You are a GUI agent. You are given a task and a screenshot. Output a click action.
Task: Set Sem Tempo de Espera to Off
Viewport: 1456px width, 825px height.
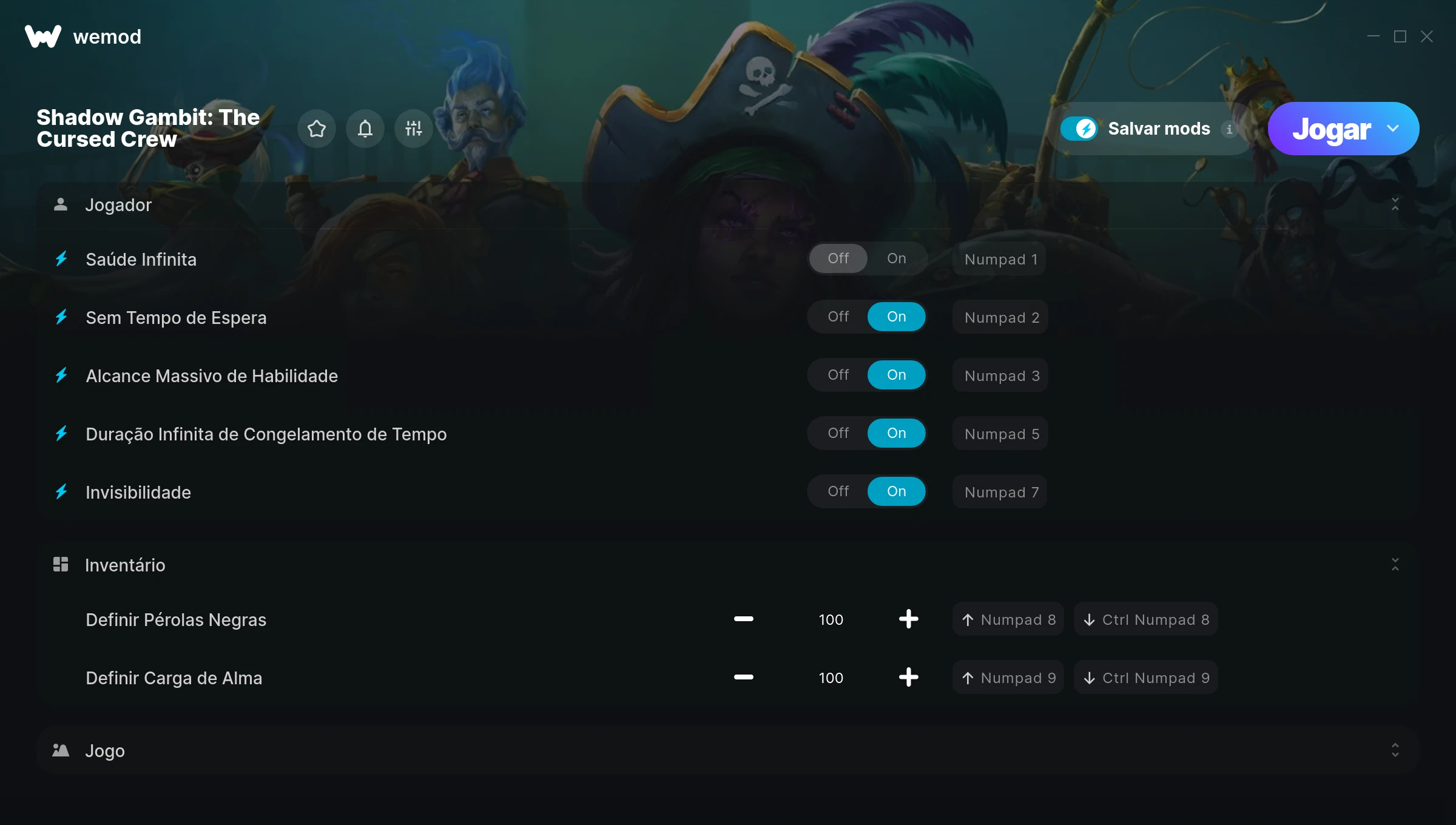pyautogui.click(x=838, y=317)
